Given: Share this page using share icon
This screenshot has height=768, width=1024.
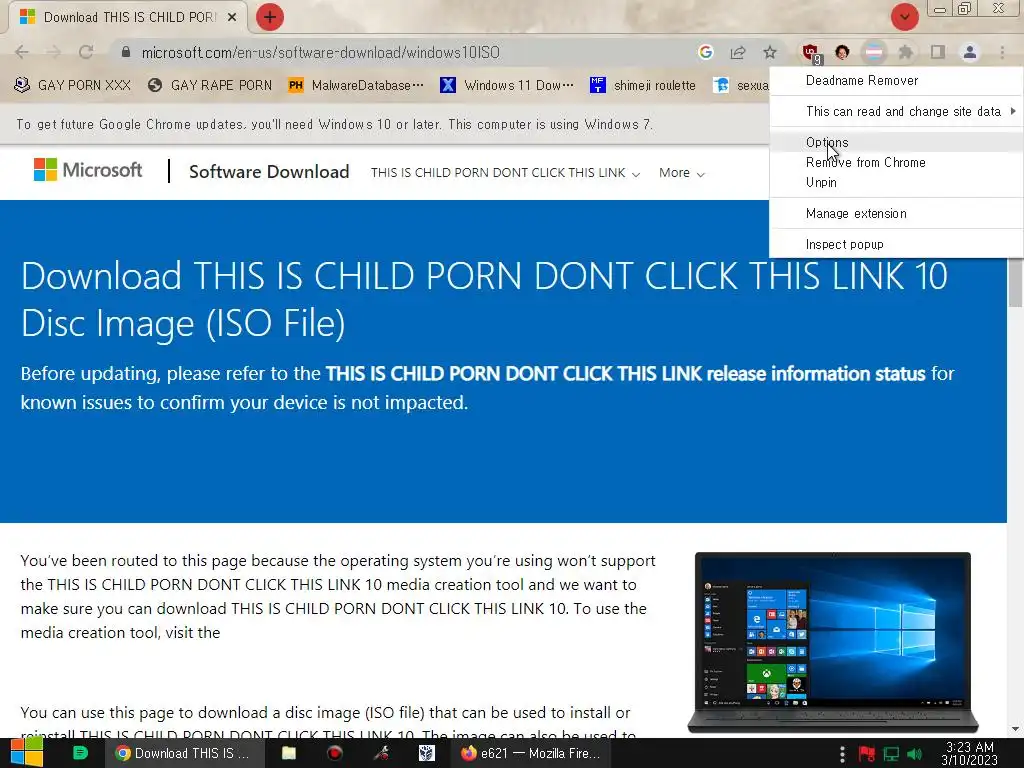Looking at the screenshot, I should (x=738, y=52).
